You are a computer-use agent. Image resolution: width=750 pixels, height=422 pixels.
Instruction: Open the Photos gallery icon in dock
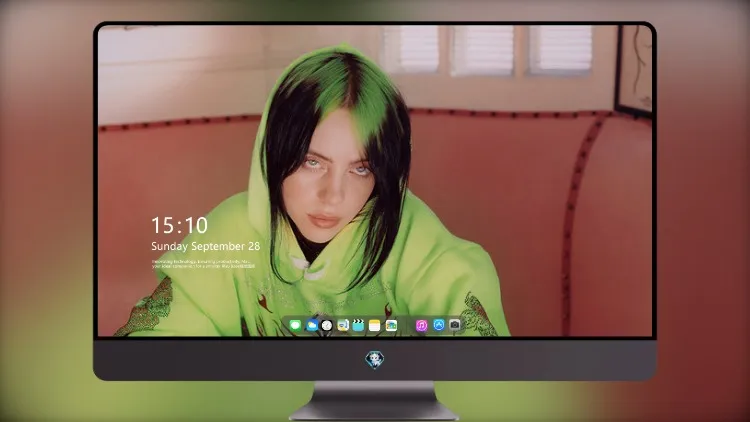pyautogui.click(x=391, y=326)
